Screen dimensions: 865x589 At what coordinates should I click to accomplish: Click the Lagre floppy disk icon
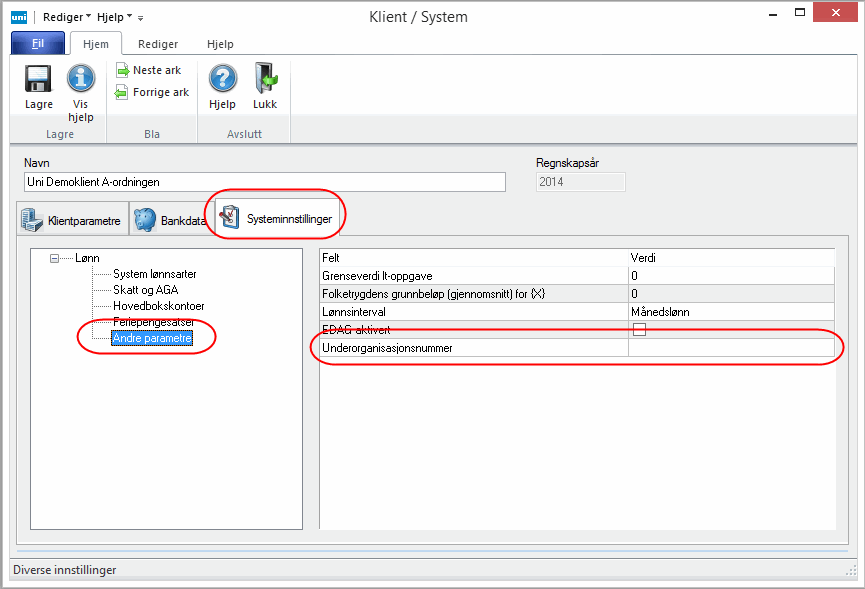pyautogui.click(x=38, y=79)
